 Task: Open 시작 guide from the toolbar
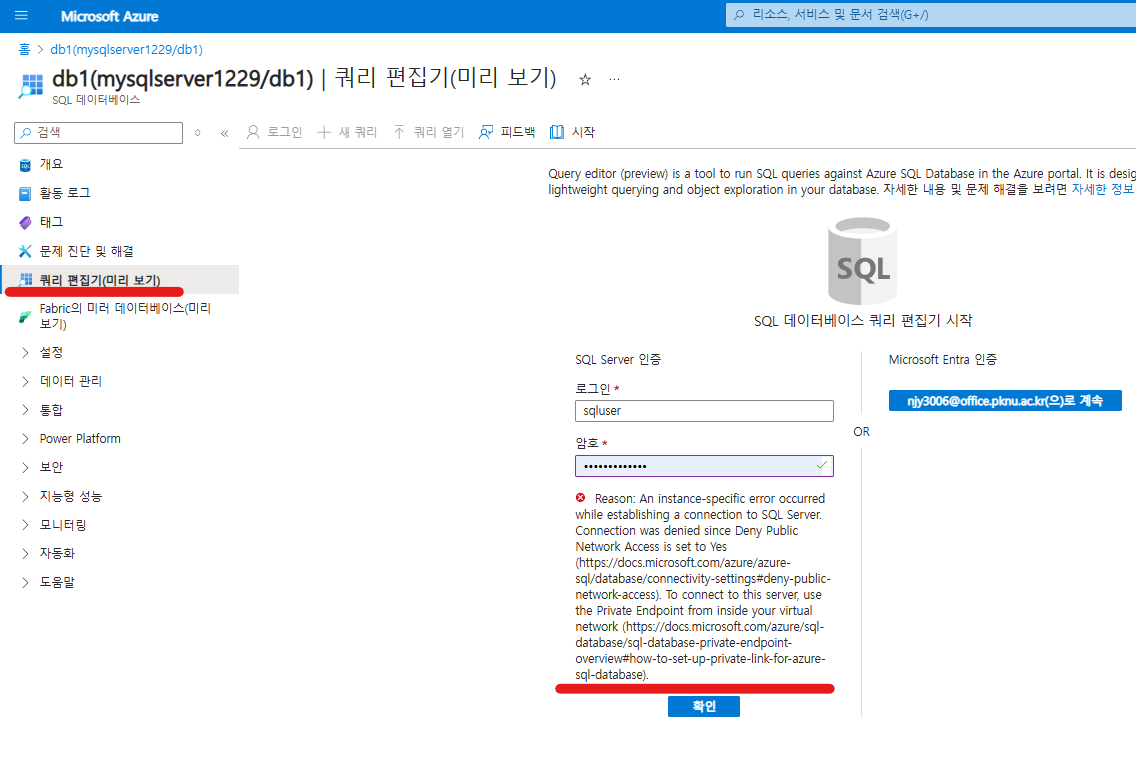[x=572, y=132]
